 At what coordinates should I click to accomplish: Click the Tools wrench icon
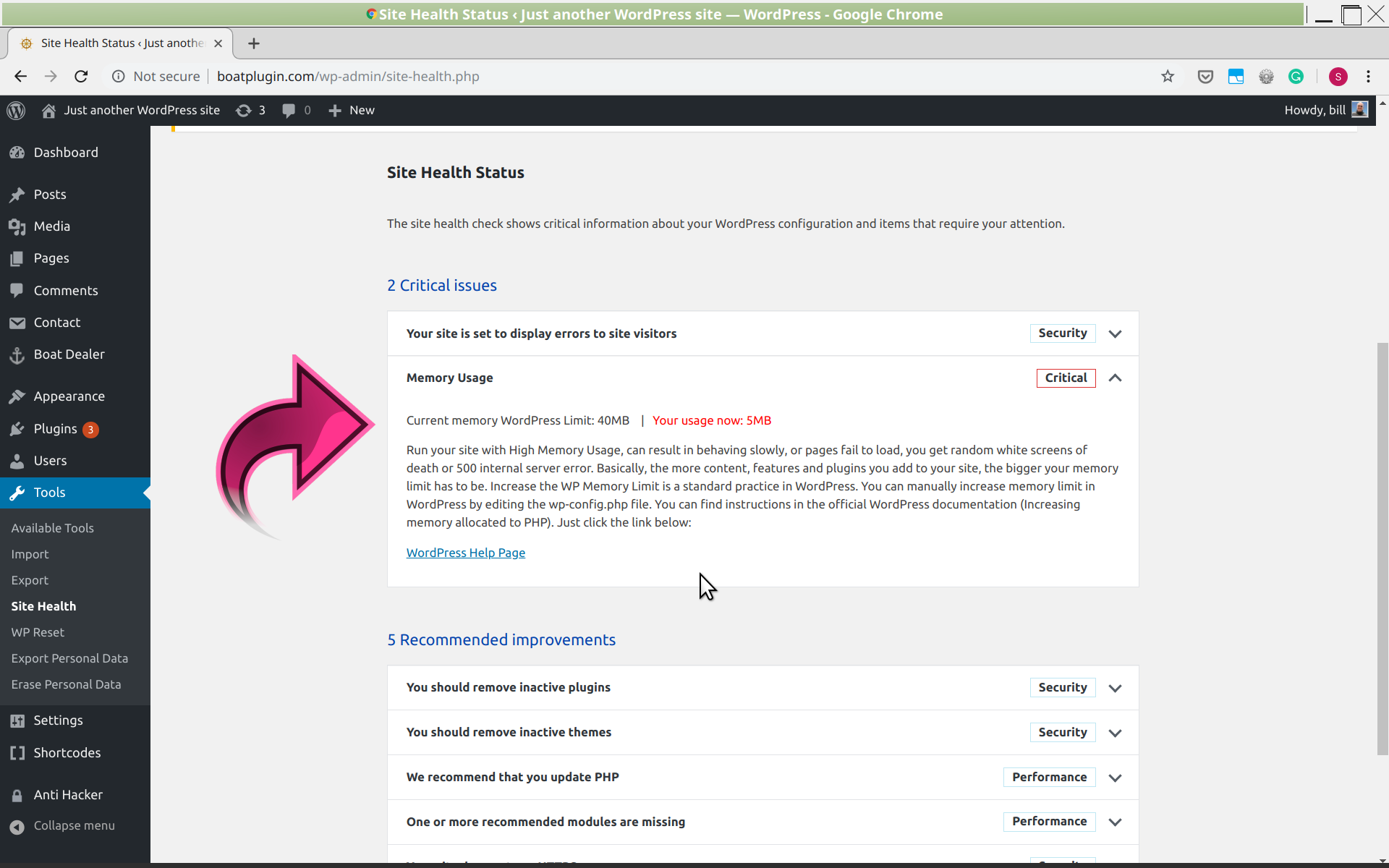(x=17, y=493)
